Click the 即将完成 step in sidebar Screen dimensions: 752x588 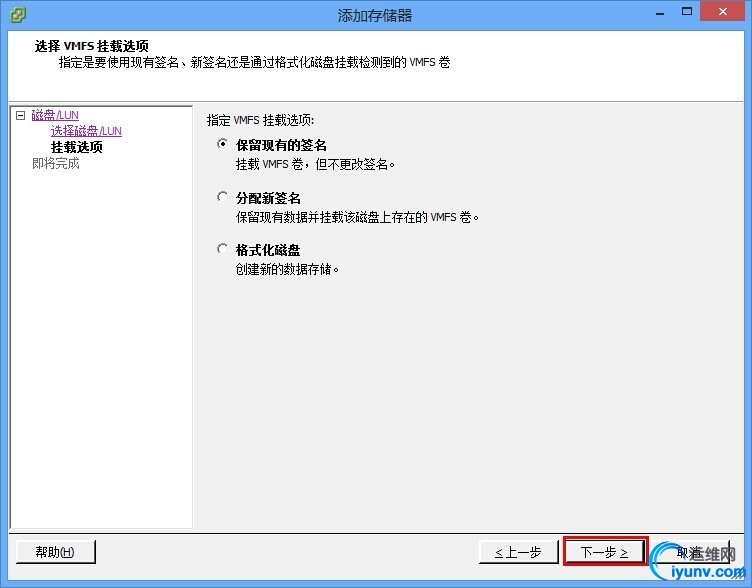(x=56, y=164)
